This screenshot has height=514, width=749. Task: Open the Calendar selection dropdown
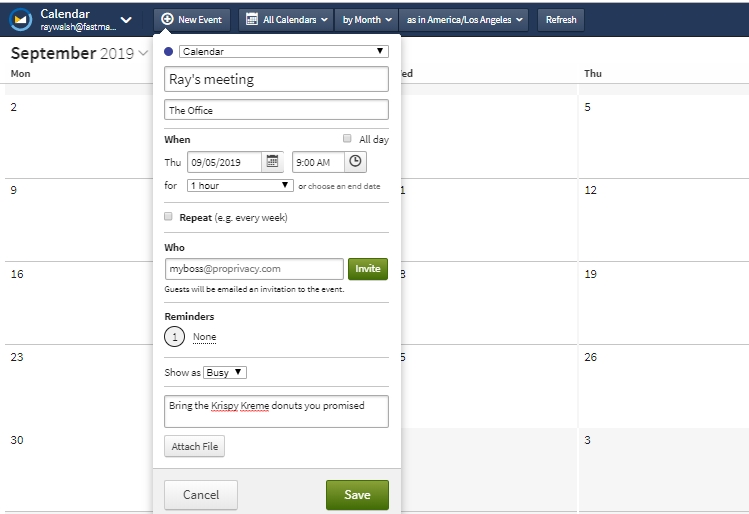[x=284, y=52]
